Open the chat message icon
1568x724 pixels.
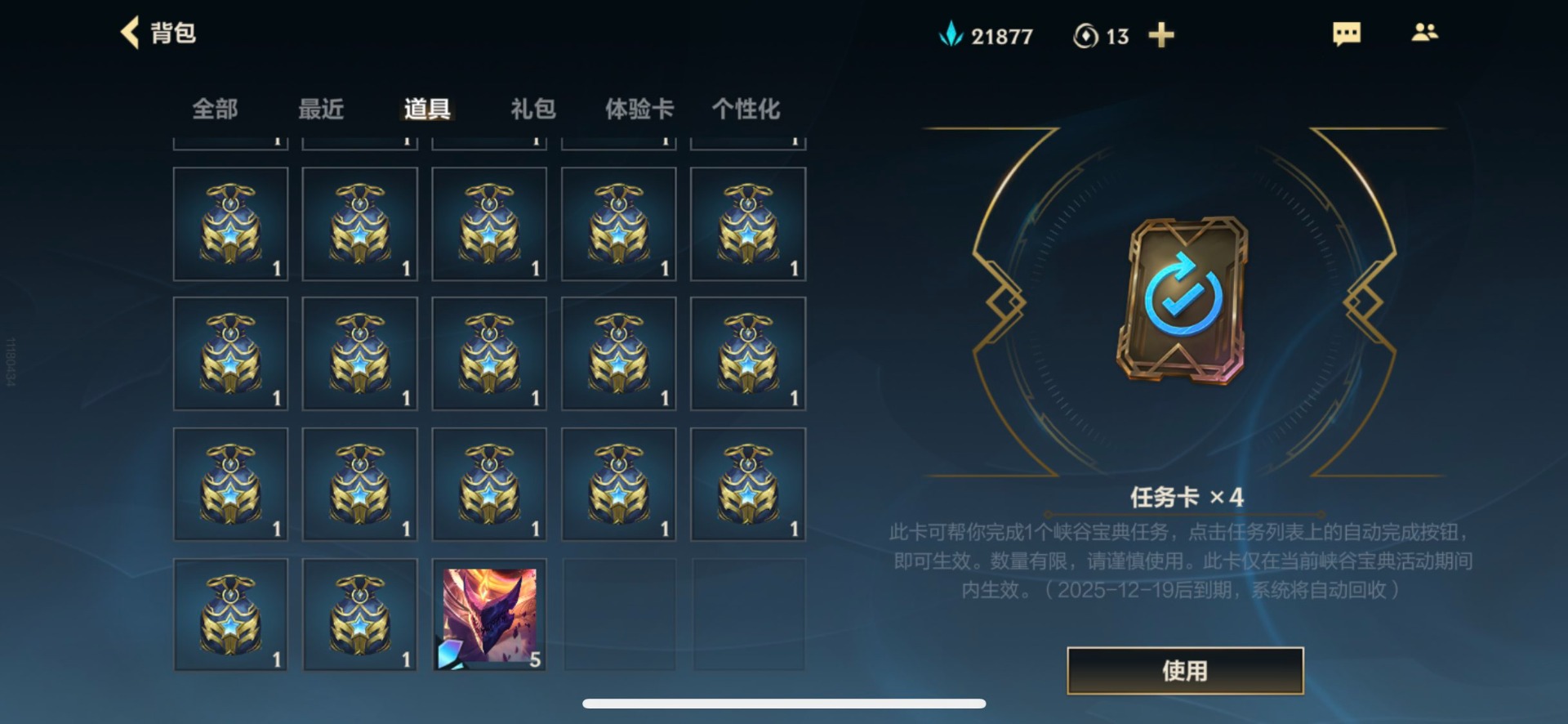(x=1347, y=34)
